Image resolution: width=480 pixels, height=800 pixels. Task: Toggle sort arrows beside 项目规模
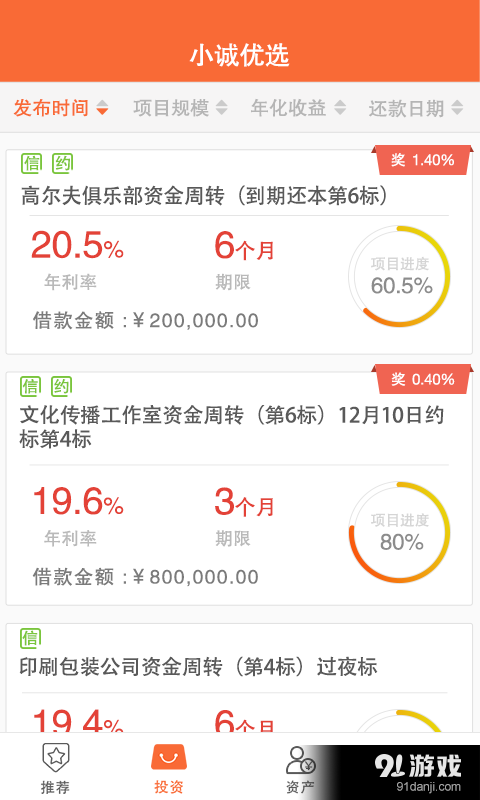(x=221, y=108)
